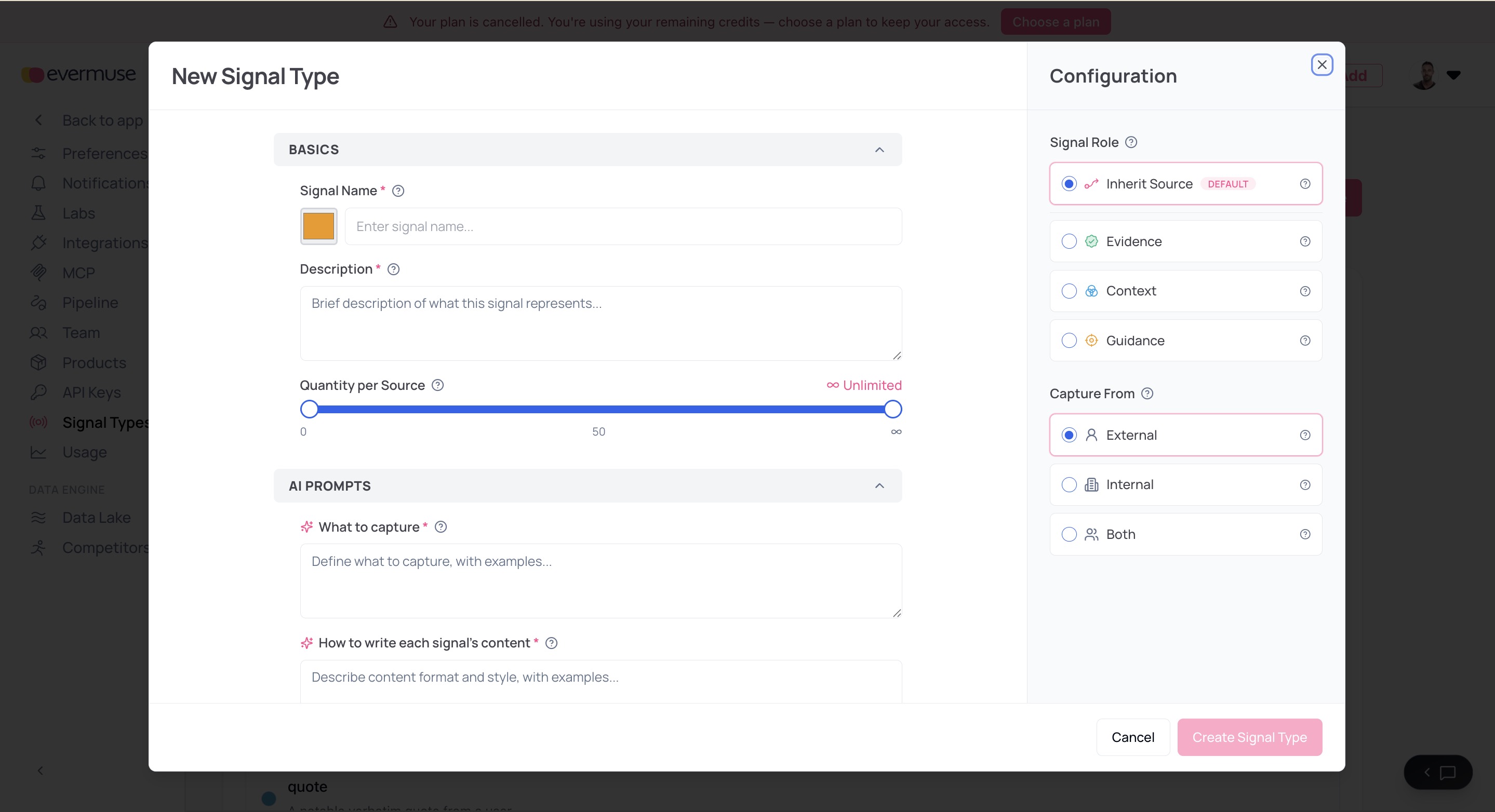Collapse the sidebar with bottom chevron
This screenshot has height=812, width=1495.
[x=40, y=770]
